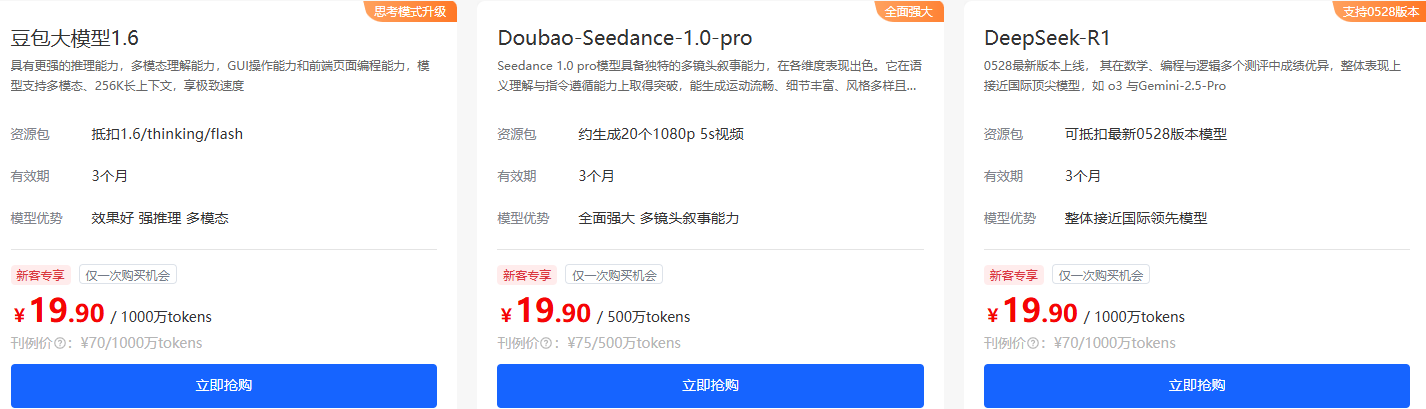Click the Seedance 1.0 pro description text
The image size is (1426, 409).
(x=709, y=75)
